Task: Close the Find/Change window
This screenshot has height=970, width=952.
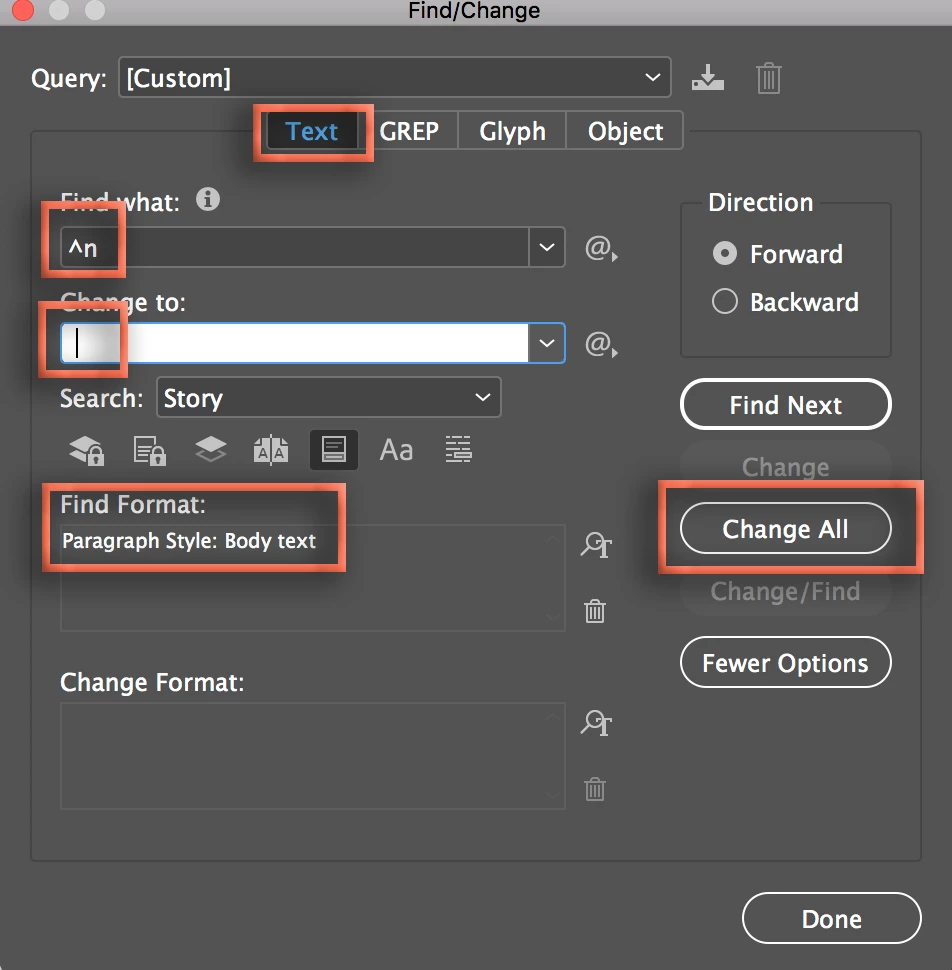Action: pos(23,10)
